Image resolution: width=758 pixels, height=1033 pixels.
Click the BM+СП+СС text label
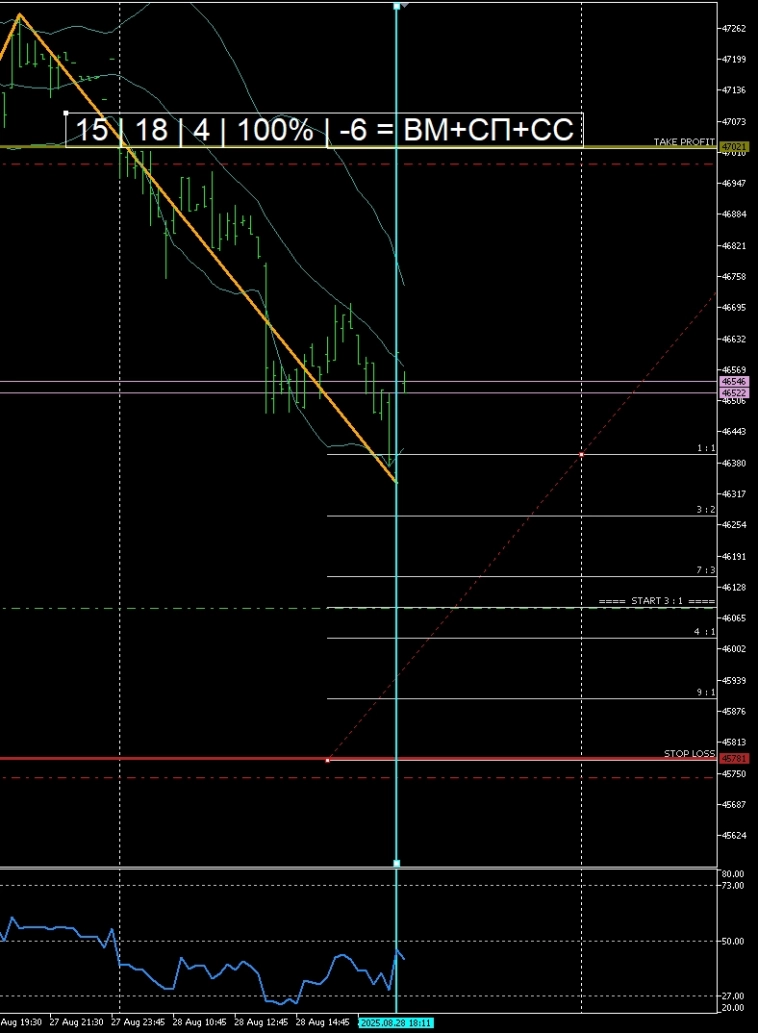click(488, 130)
